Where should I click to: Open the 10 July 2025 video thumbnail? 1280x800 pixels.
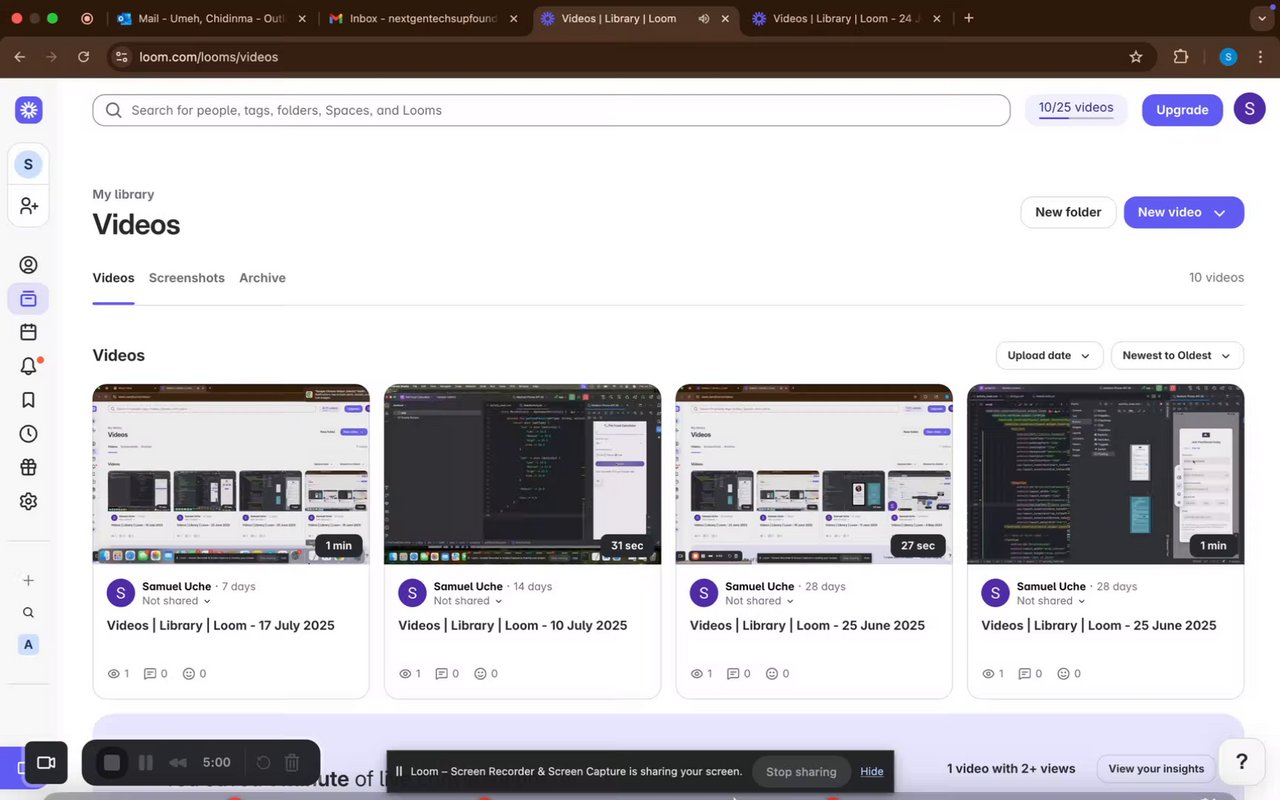tap(522, 474)
